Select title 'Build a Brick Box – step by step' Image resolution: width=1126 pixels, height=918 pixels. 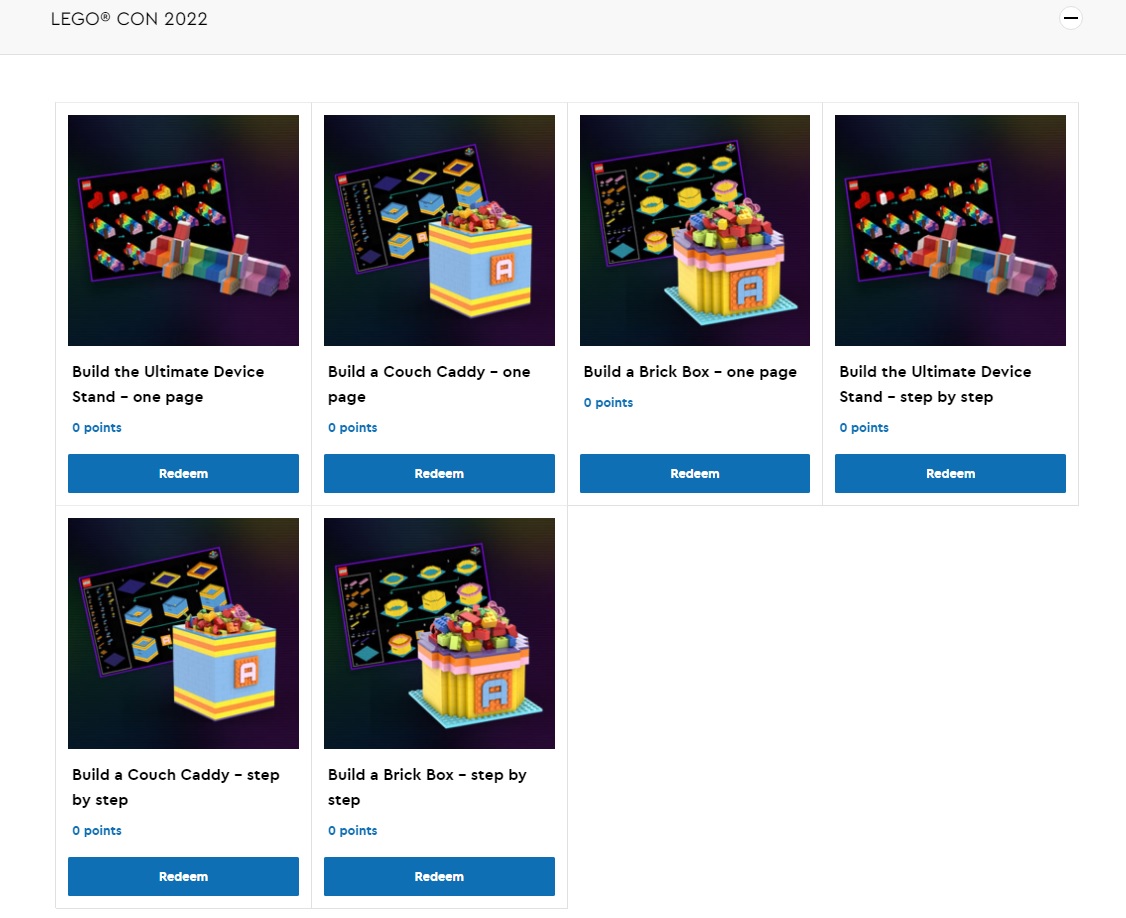[427, 787]
